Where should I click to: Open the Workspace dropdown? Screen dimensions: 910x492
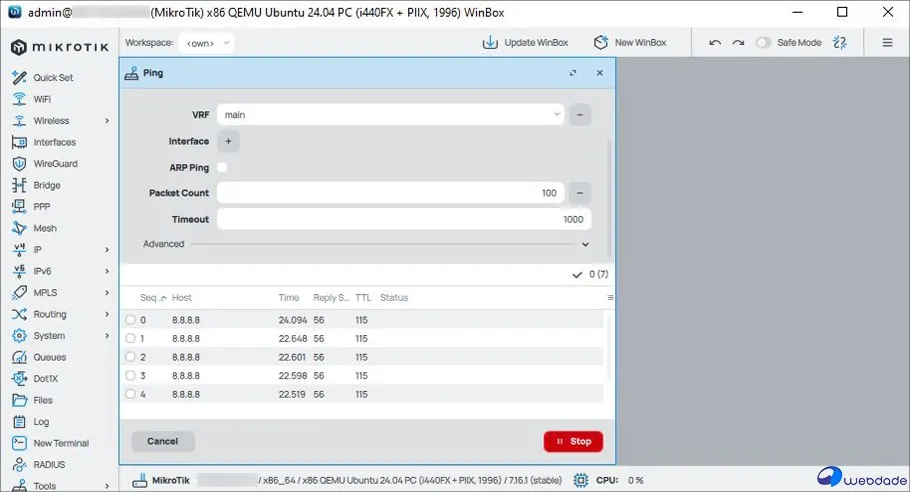point(208,43)
